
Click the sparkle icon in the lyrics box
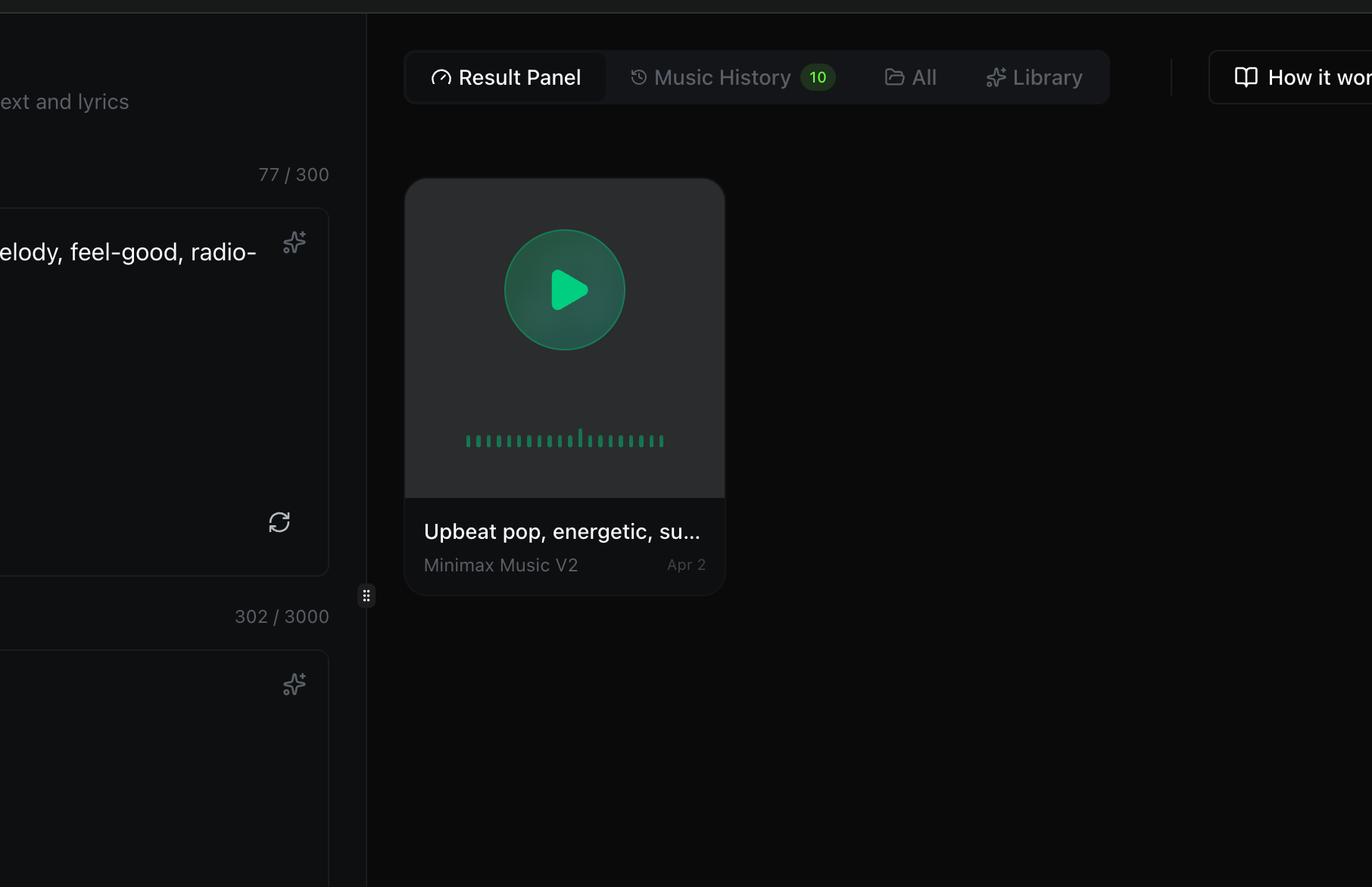pos(295,684)
